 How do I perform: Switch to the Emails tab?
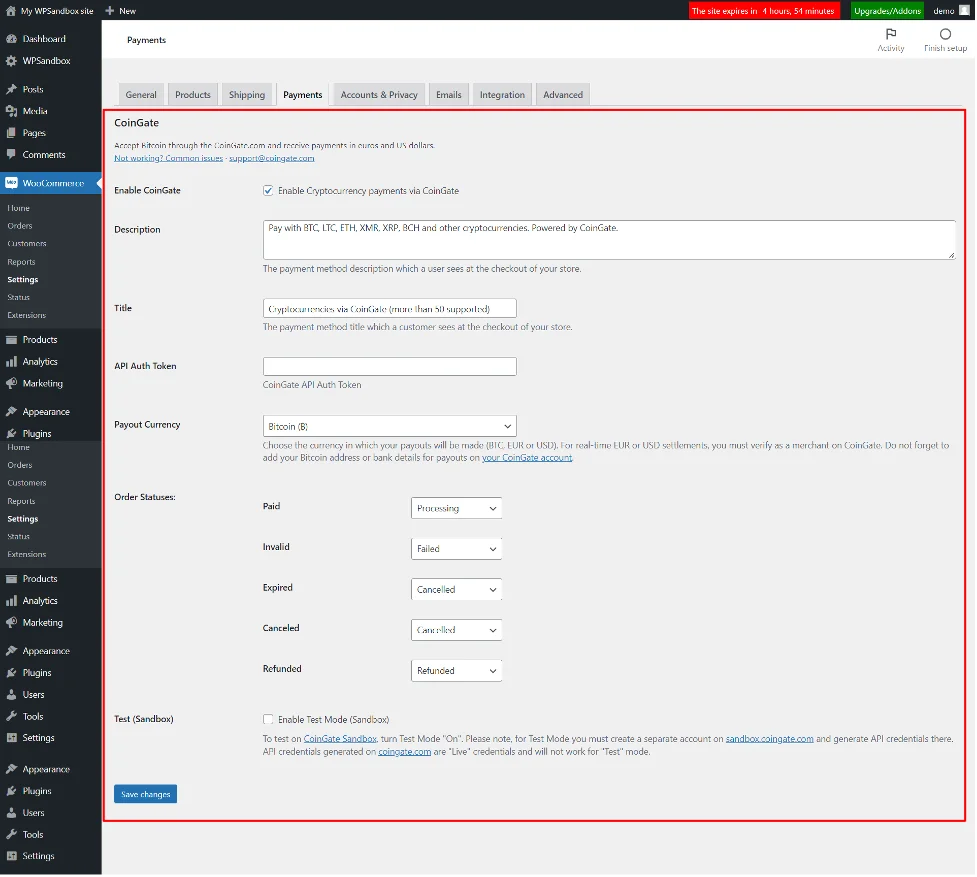tap(449, 95)
